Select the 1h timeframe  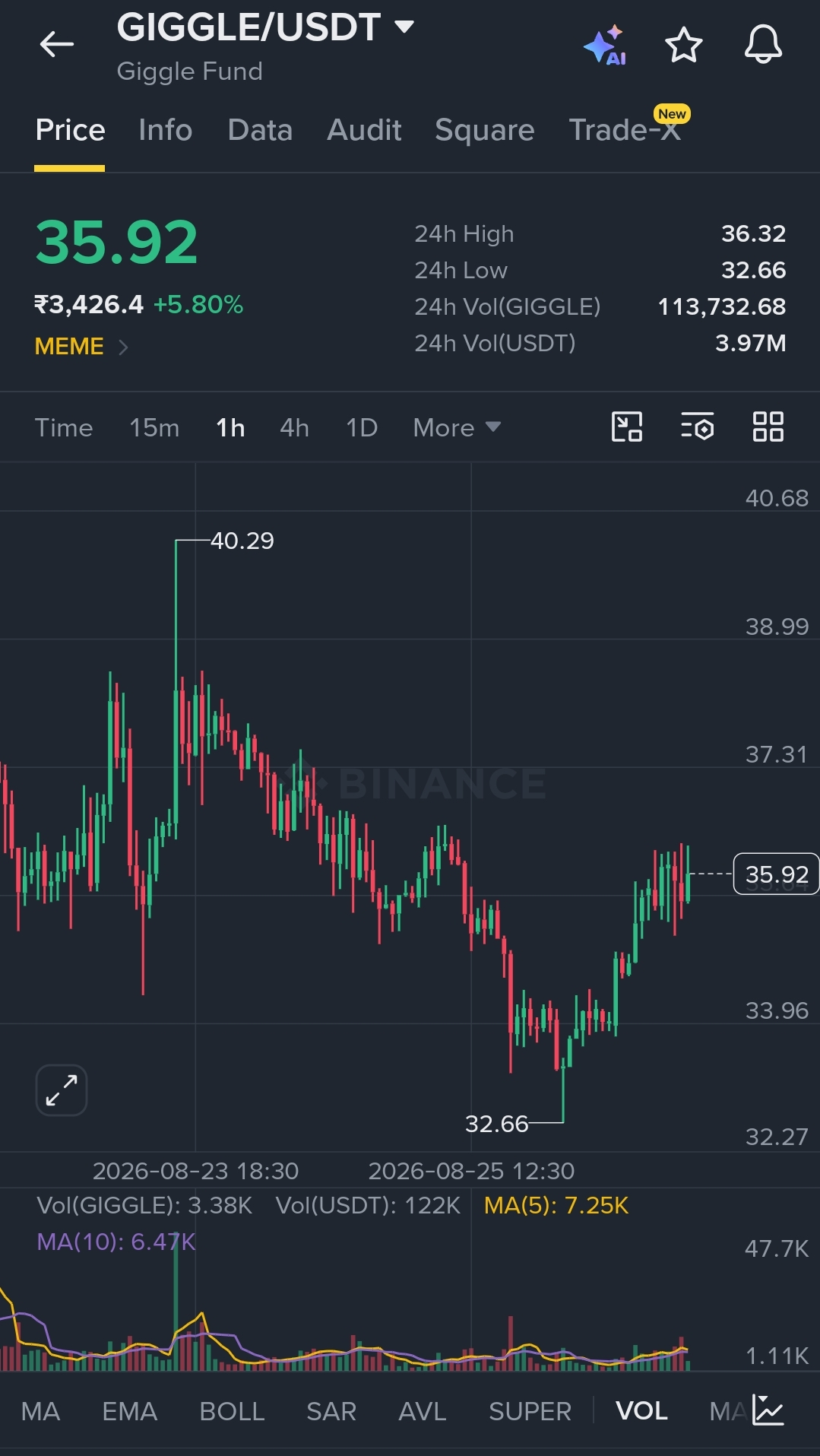[x=230, y=427]
